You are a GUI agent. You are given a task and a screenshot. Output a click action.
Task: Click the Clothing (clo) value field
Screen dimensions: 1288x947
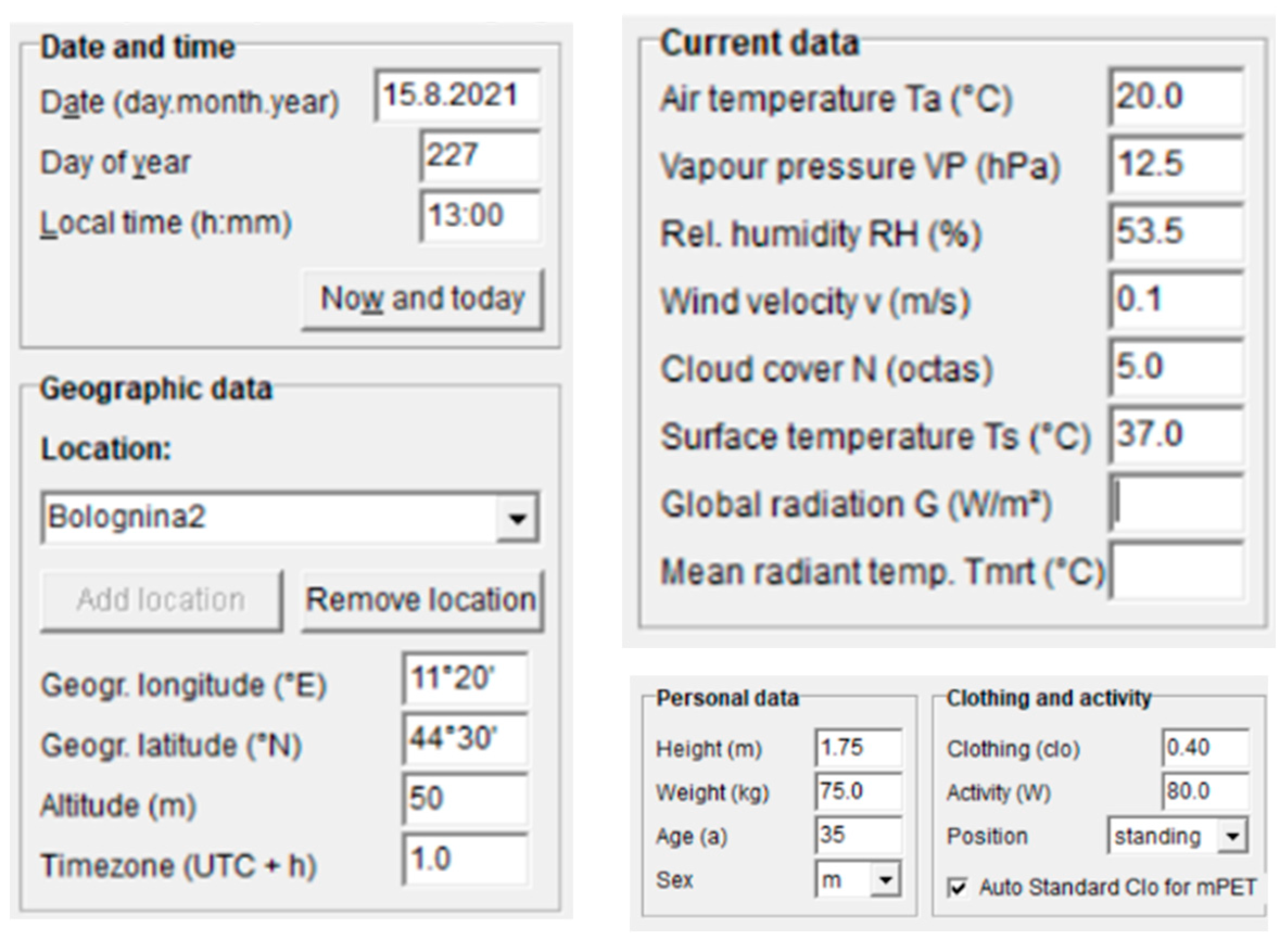pyautogui.click(x=1205, y=747)
